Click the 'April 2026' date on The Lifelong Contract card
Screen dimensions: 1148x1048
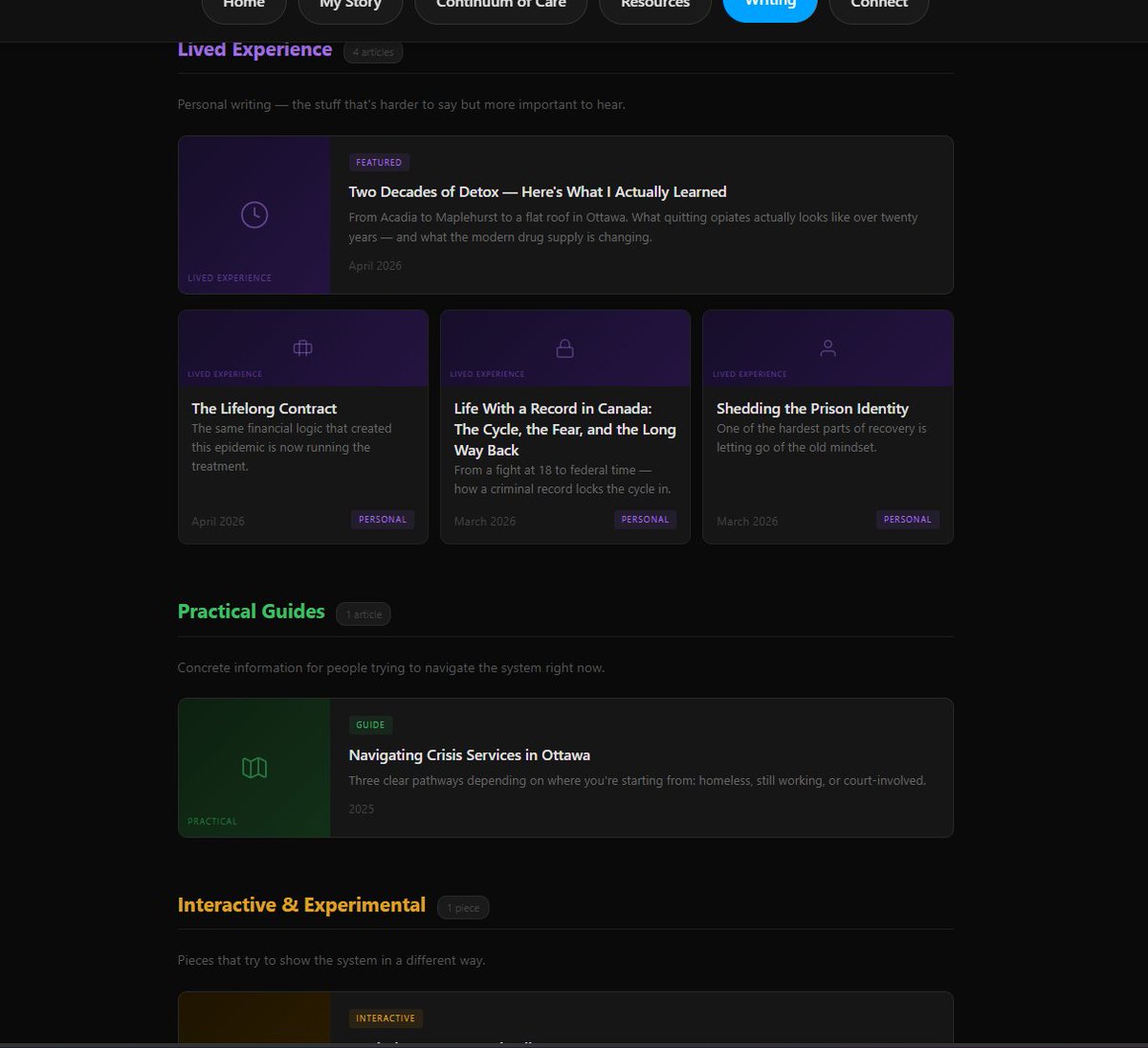pos(218,522)
